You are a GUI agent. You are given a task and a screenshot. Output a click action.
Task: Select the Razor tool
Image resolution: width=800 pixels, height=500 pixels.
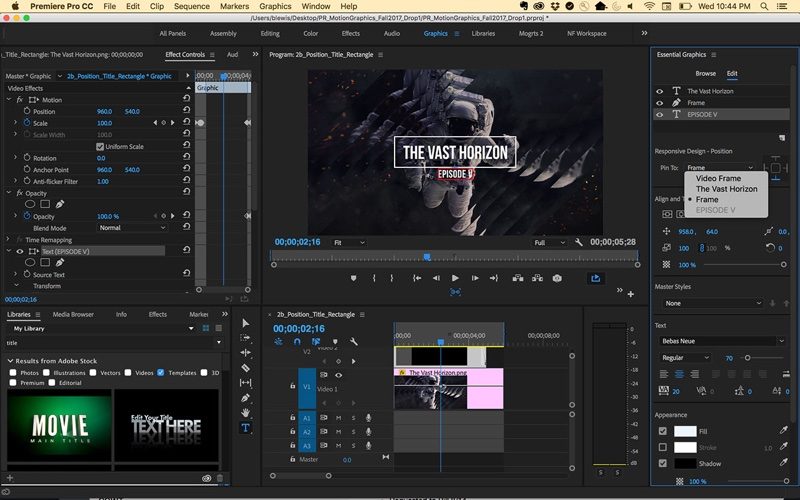pos(245,368)
